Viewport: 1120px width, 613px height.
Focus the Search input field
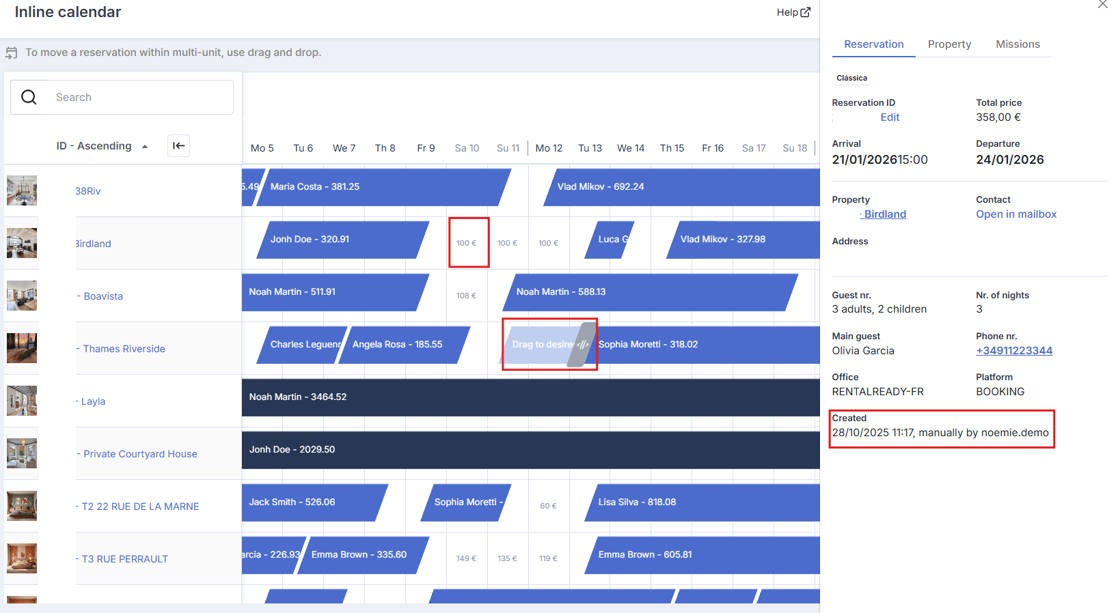pyautogui.click(x=122, y=97)
